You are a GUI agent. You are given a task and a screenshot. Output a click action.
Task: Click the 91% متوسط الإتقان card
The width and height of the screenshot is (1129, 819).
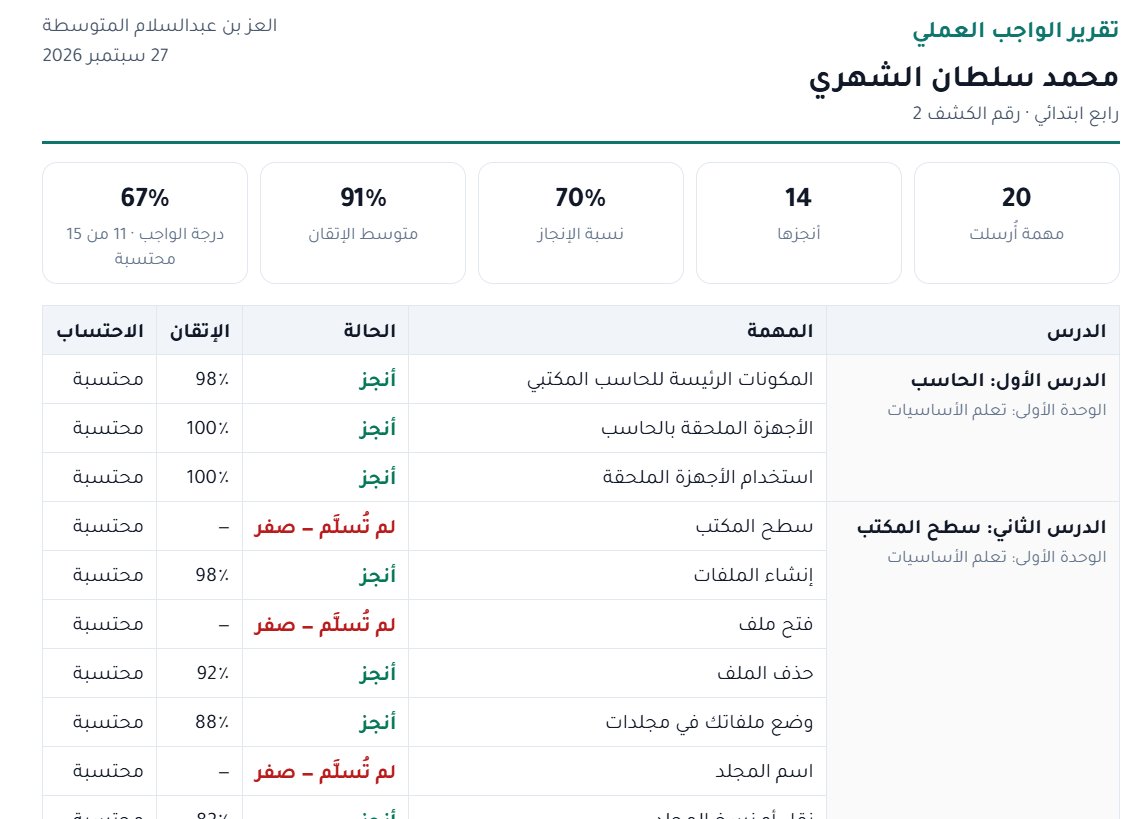(363, 223)
